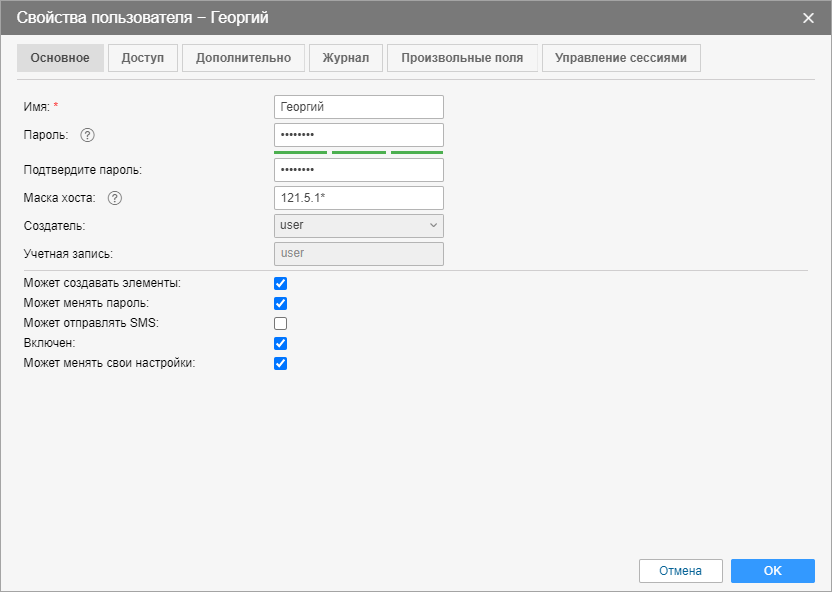Click the Имя input field

(358, 107)
